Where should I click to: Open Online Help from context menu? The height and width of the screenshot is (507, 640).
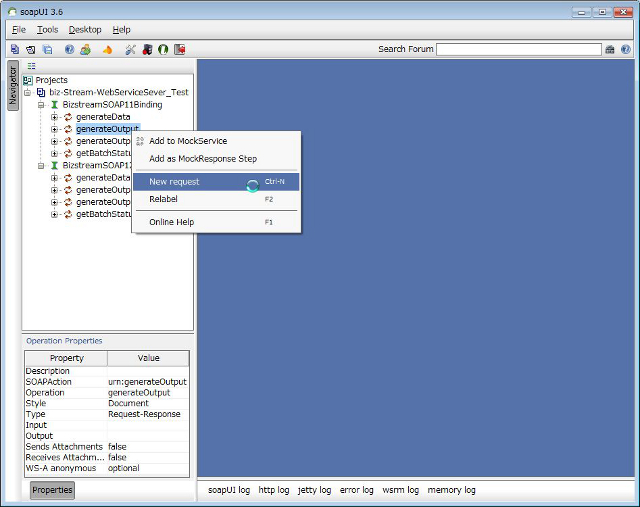[216, 222]
